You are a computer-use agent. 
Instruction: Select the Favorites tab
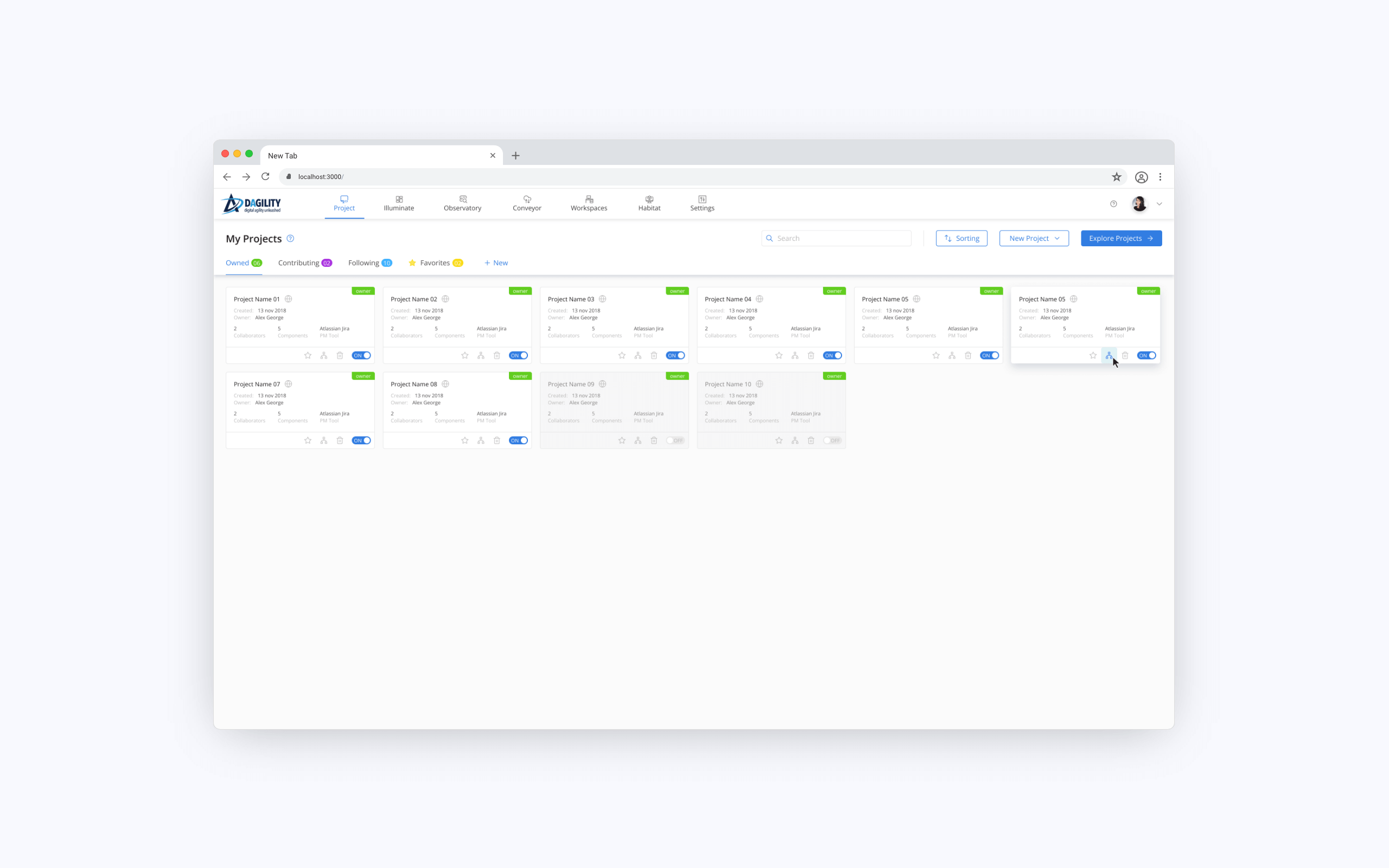click(x=435, y=263)
